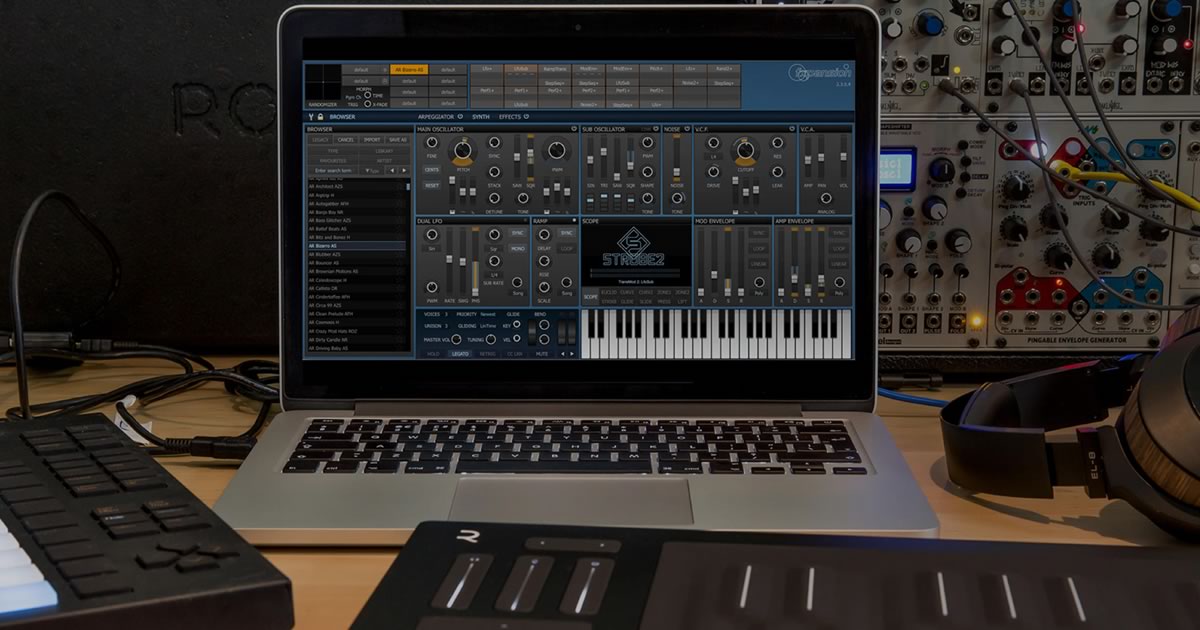Click the tuning fork icon beside Browser
The height and width of the screenshot is (630, 1200).
[x=310, y=117]
